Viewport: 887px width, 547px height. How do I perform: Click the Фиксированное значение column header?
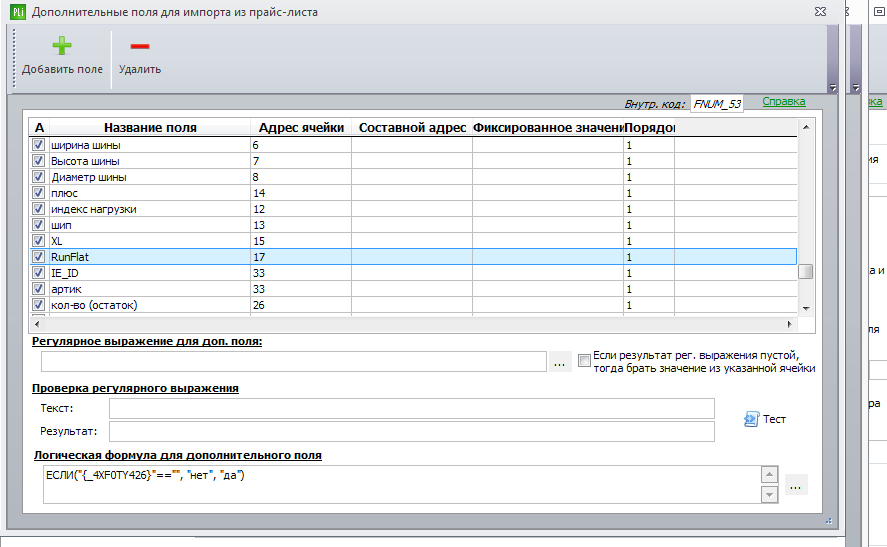pyautogui.click(x=548, y=128)
